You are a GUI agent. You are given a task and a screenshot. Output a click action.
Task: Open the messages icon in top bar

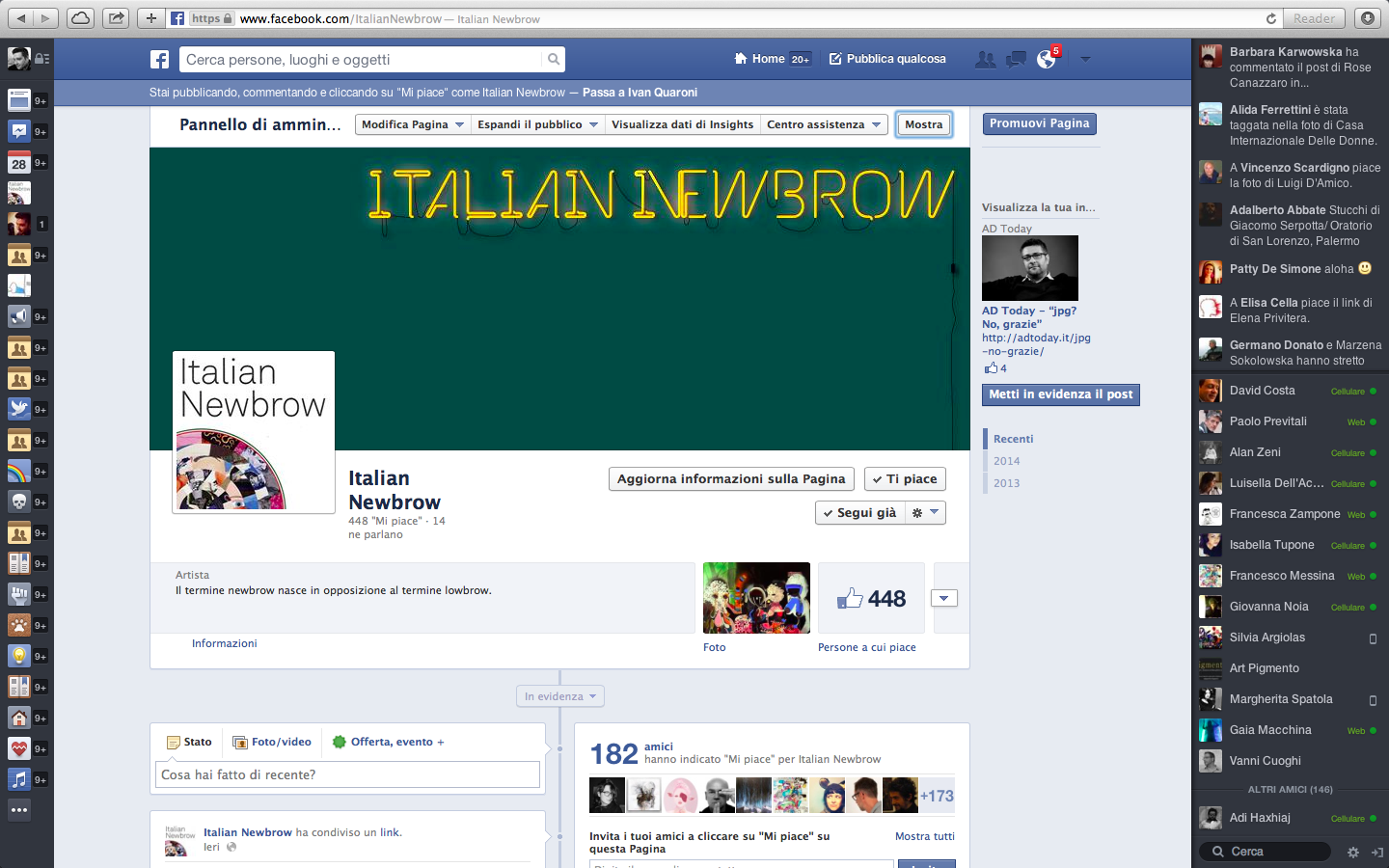point(1016,60)
